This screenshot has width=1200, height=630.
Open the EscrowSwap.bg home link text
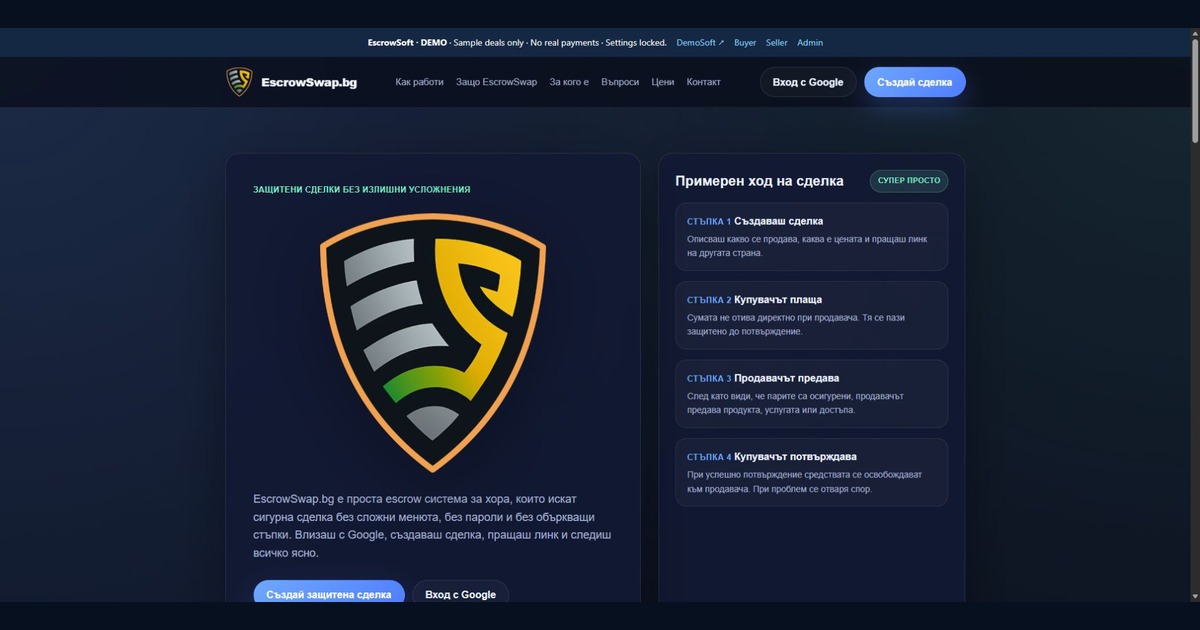coord(309,82)
